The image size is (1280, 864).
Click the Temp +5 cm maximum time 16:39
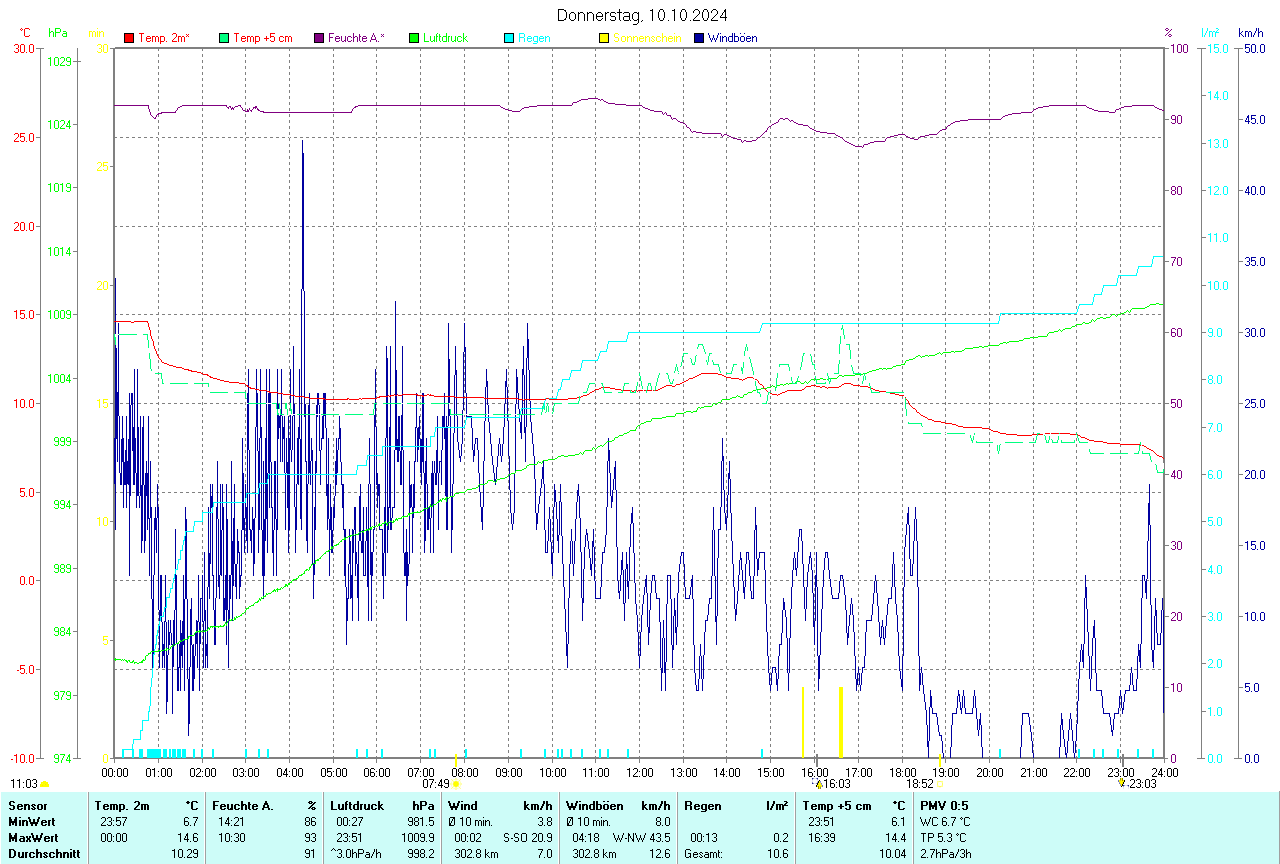(822, 838)
